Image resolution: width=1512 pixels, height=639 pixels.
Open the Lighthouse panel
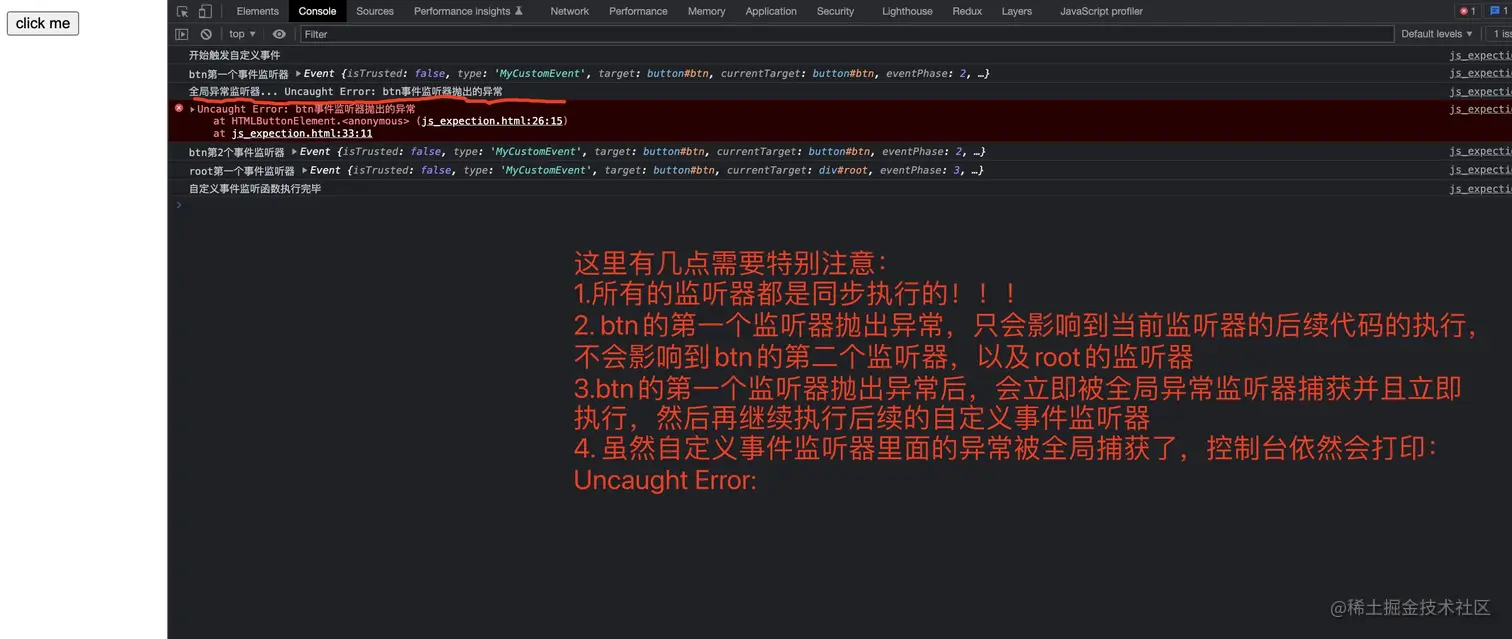[906, 11]
